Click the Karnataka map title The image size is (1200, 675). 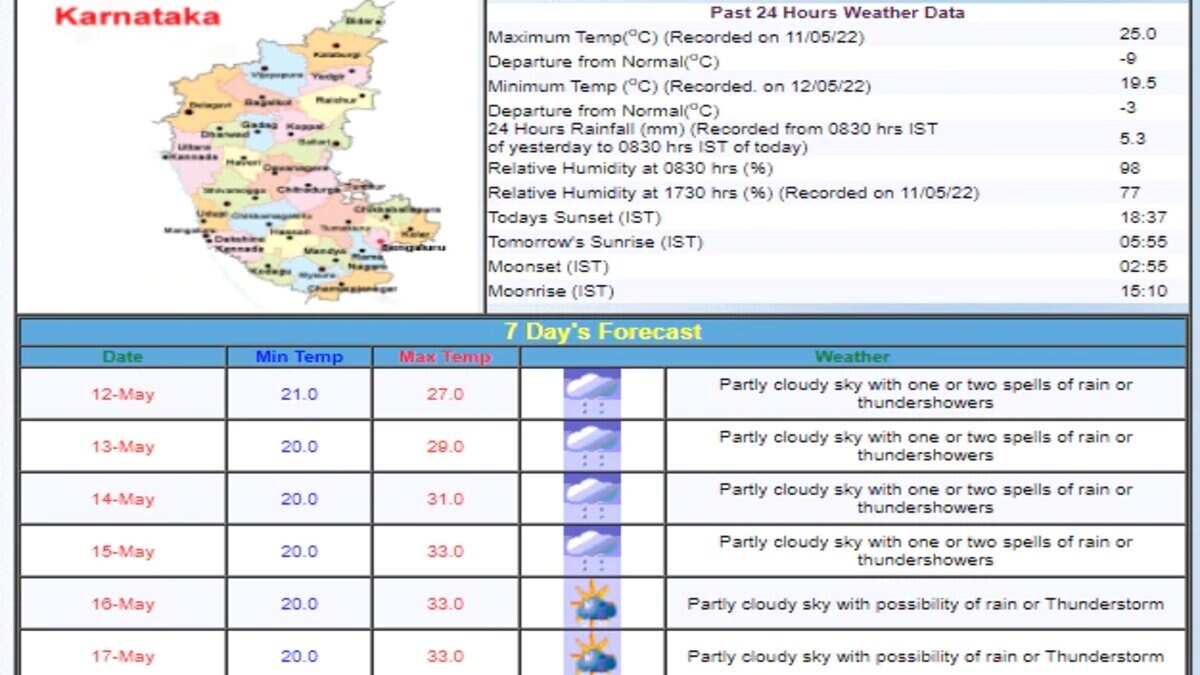pyautogui.click(x=137, y=17)
